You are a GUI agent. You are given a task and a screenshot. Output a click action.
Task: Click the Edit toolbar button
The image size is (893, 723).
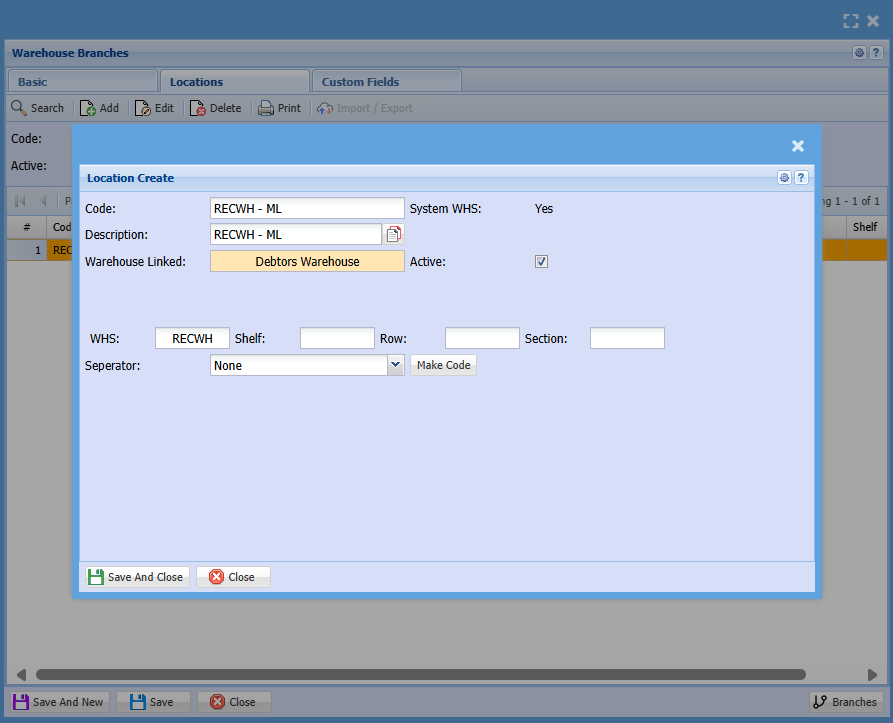(155, 108)
